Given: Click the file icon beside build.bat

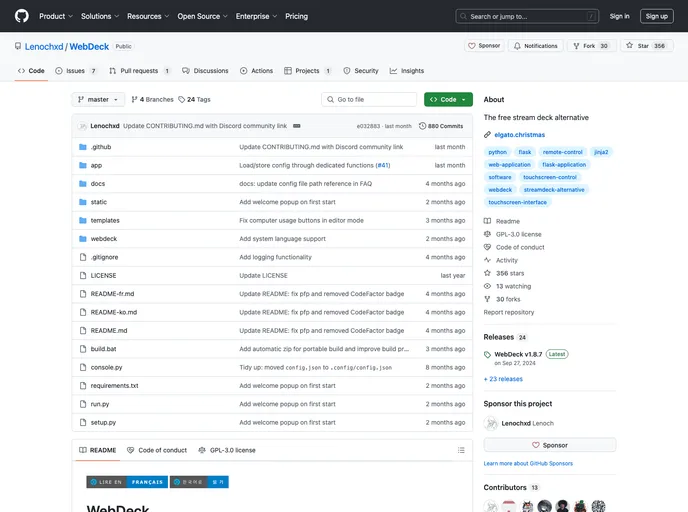Looking at the screenshot, I should click(x=82, y=349).
